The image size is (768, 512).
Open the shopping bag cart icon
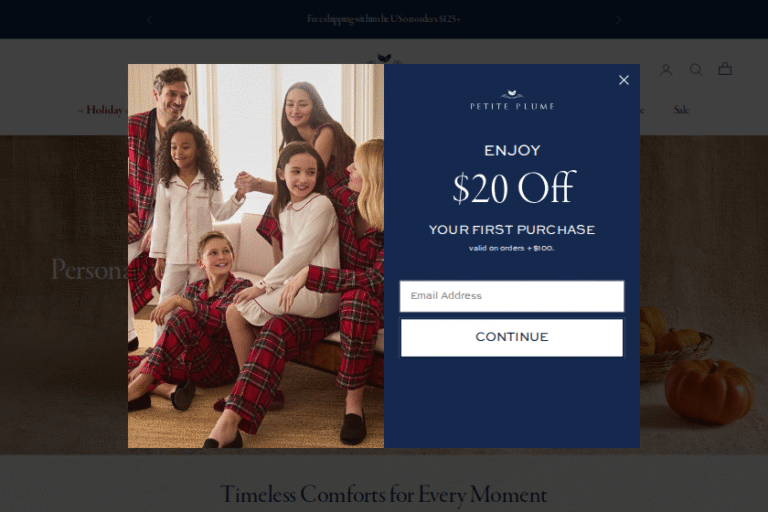725,69
